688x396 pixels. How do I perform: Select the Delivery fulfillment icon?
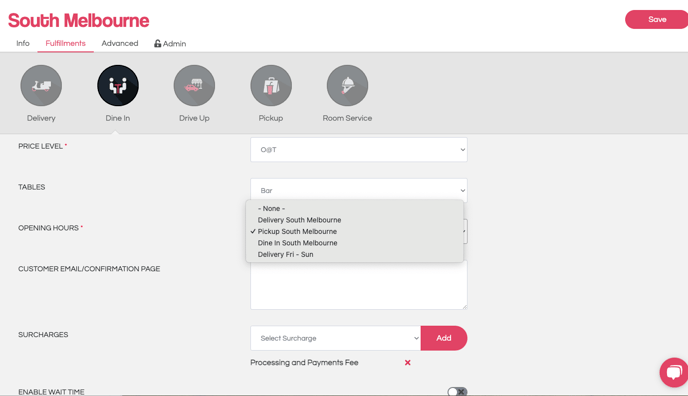tap(41, 86)
